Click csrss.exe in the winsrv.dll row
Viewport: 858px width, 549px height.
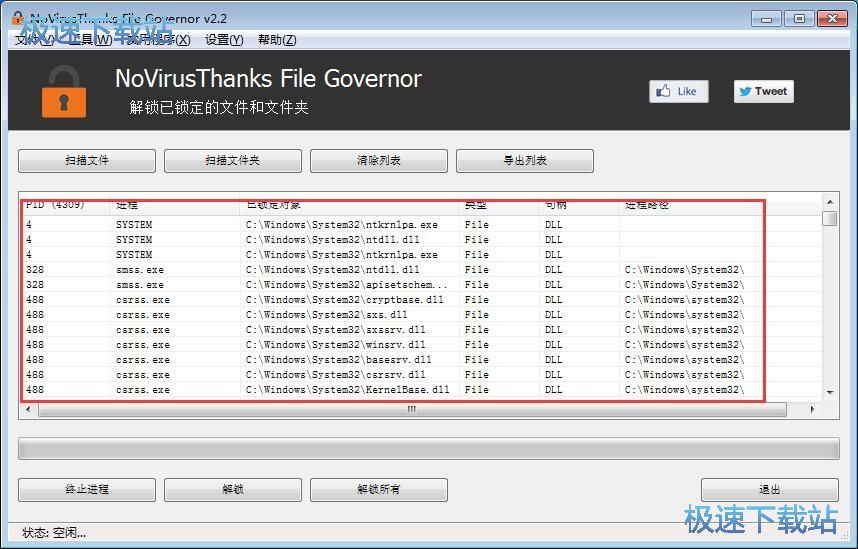[x=143, y=345]
